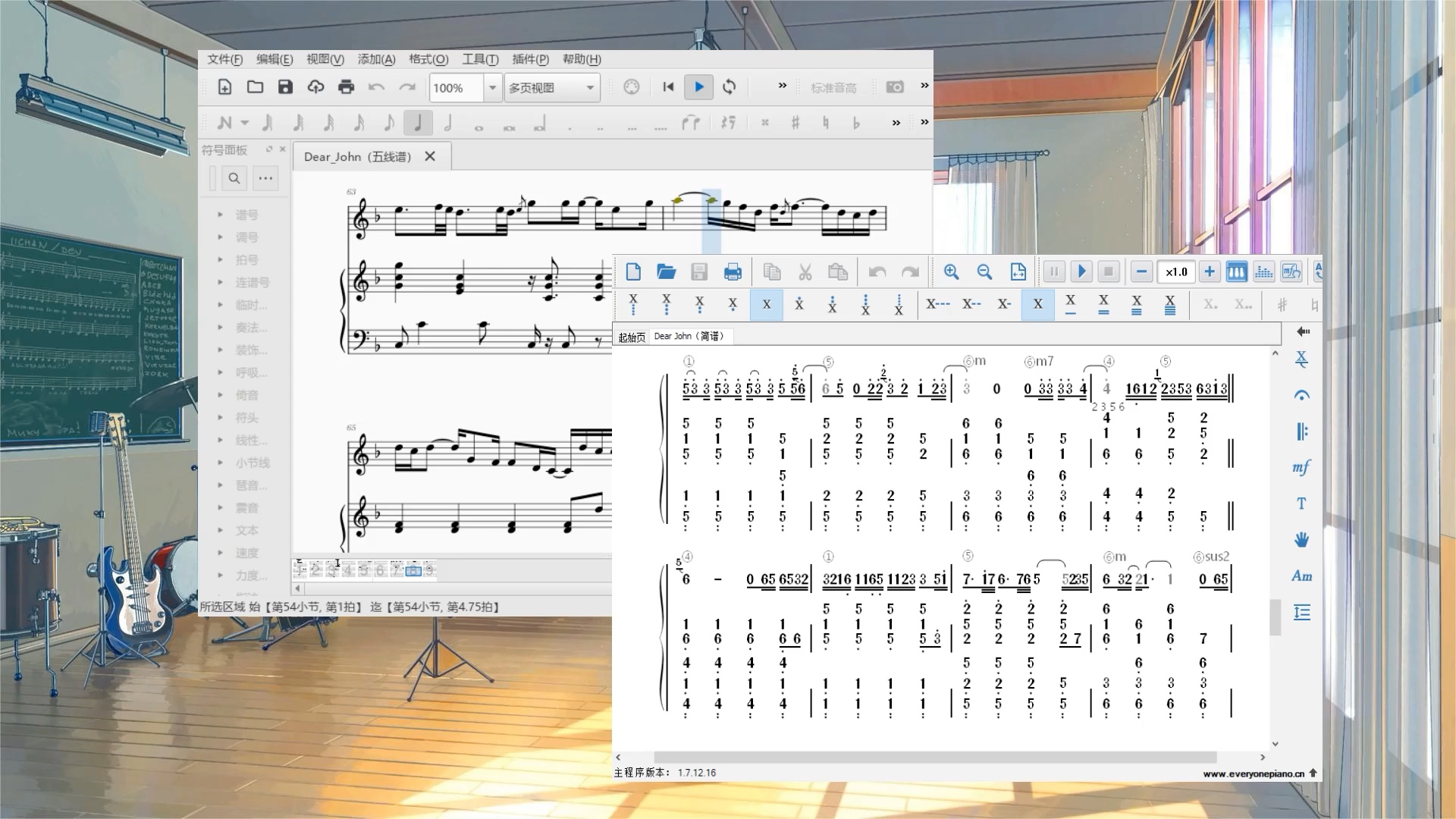Open the Am chord symbol tool
The height and width of the screenshot is (819, 1456).
1301,576
